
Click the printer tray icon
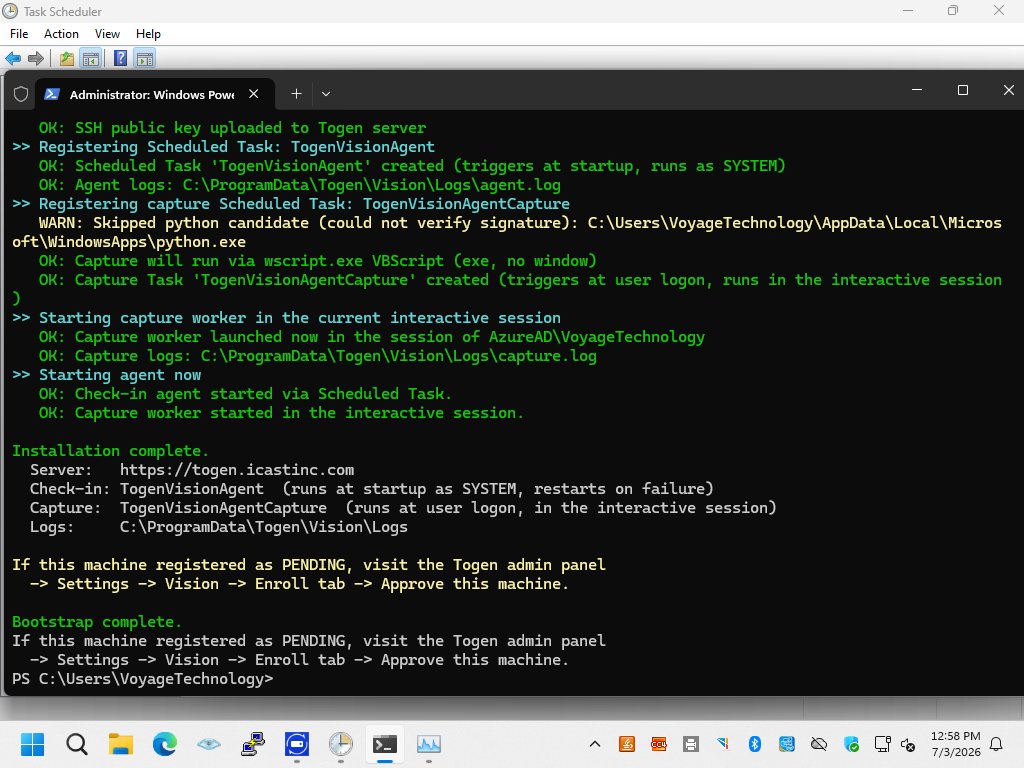coord(691,744)
